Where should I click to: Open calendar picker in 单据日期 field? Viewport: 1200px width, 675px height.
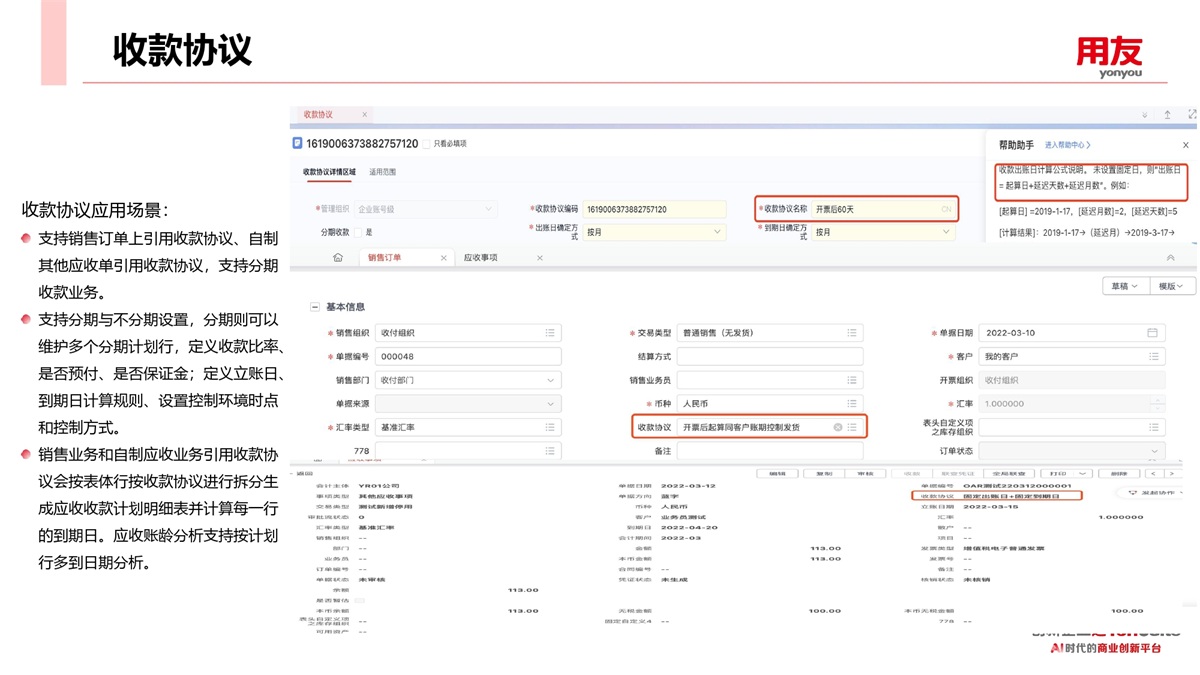point(1152,333)
